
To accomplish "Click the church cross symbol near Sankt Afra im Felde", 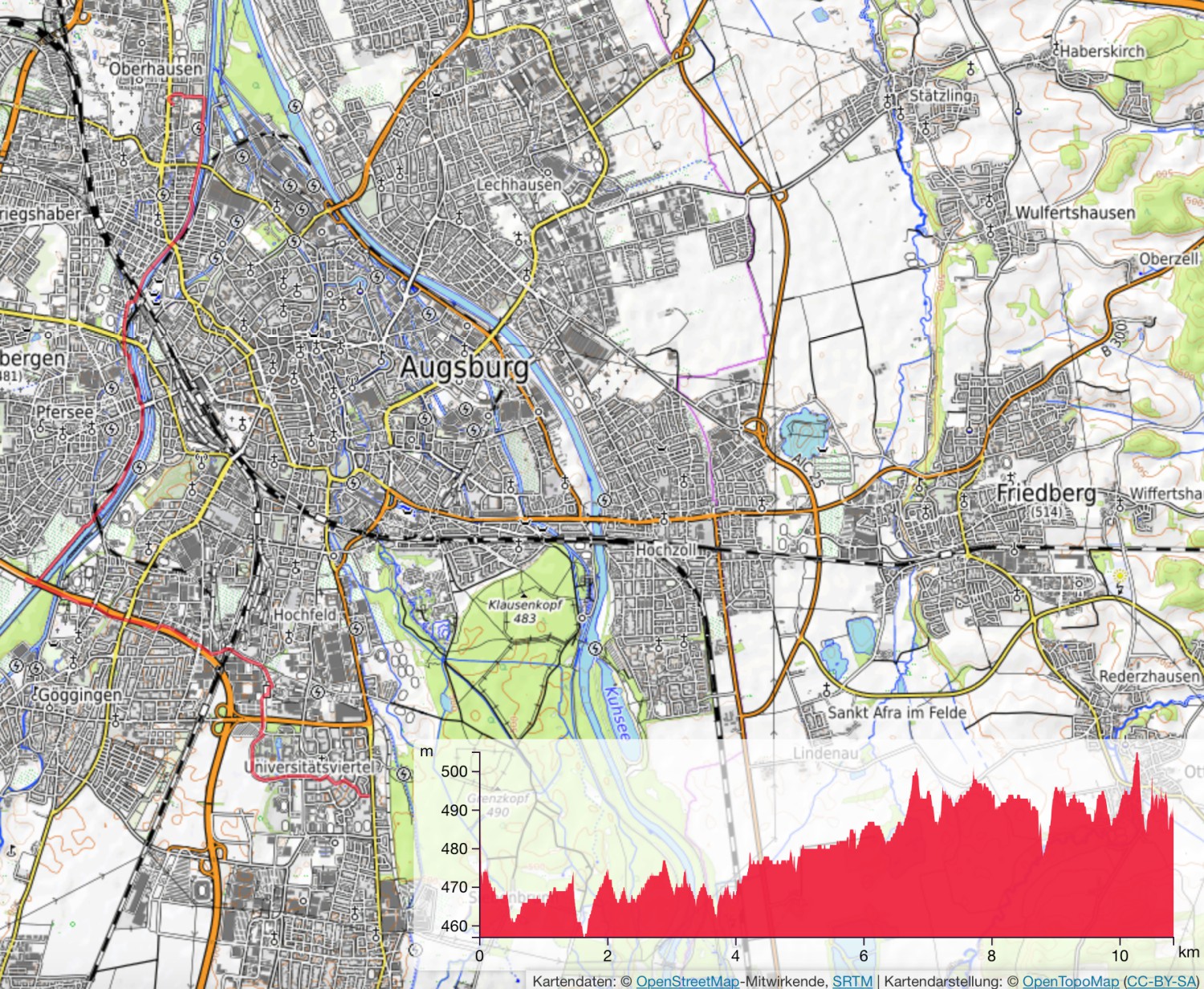I will click(827, 690).
